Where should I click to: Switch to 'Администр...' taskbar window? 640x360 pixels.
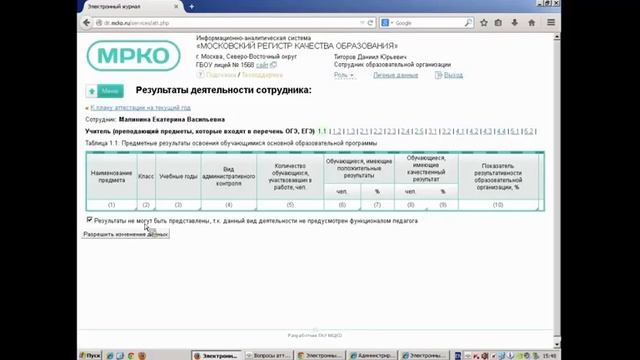click(372, 356)
